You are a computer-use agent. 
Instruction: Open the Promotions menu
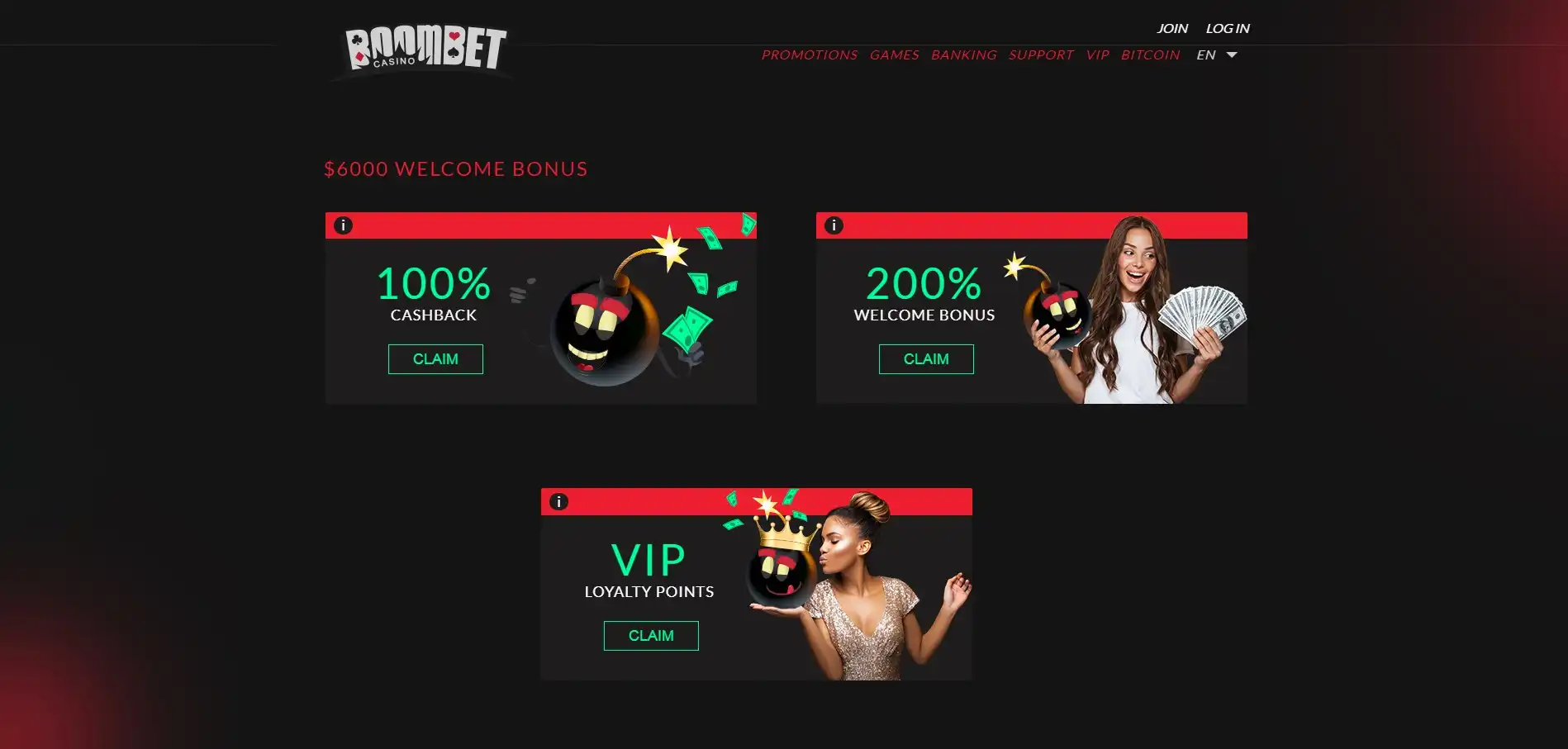pos(809,55)
